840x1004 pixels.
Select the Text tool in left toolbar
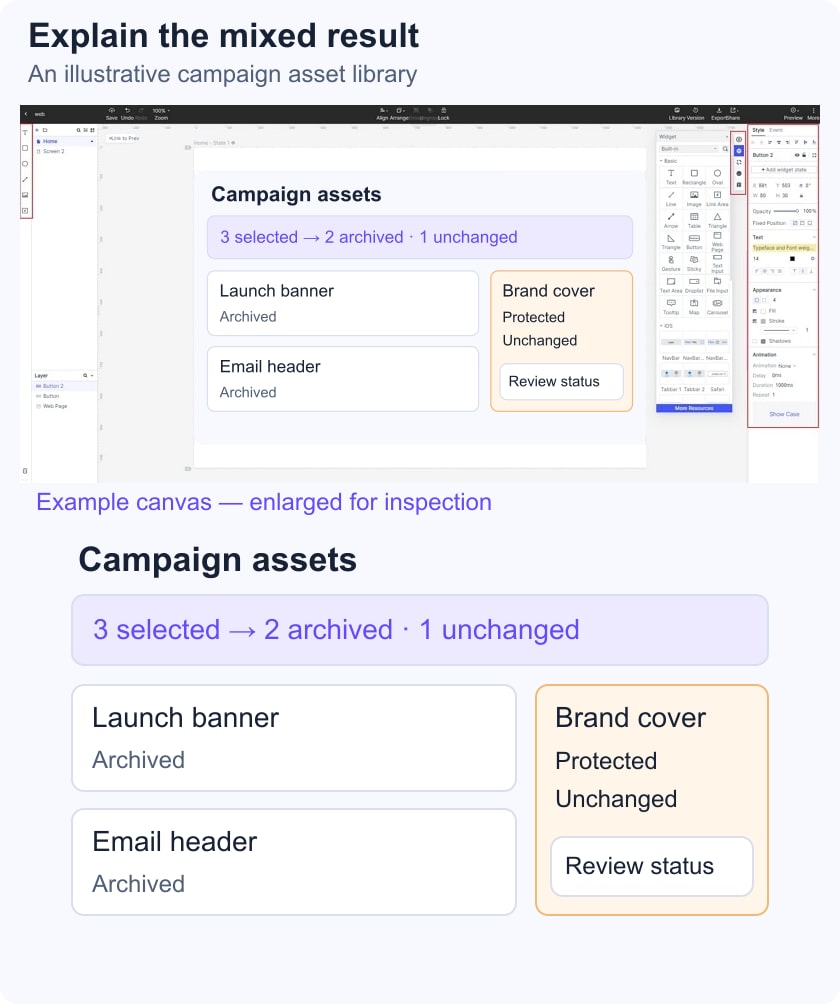(25, 133)
